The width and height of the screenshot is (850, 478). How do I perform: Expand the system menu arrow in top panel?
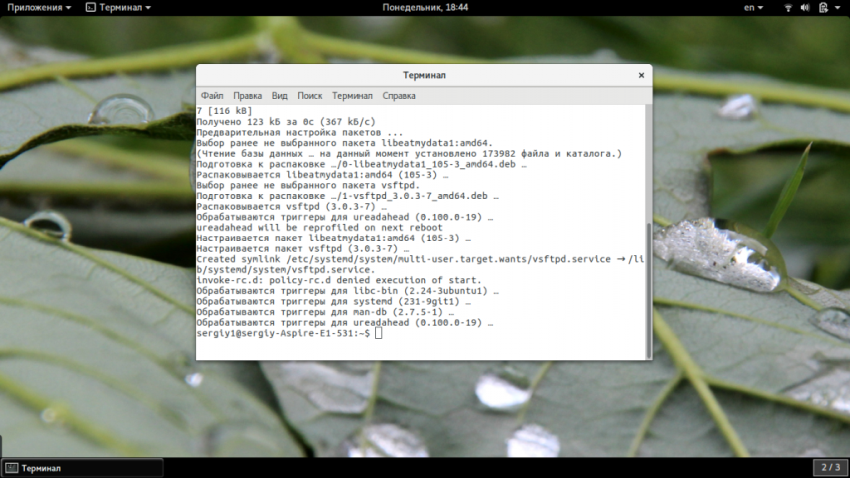pos(838,7)
